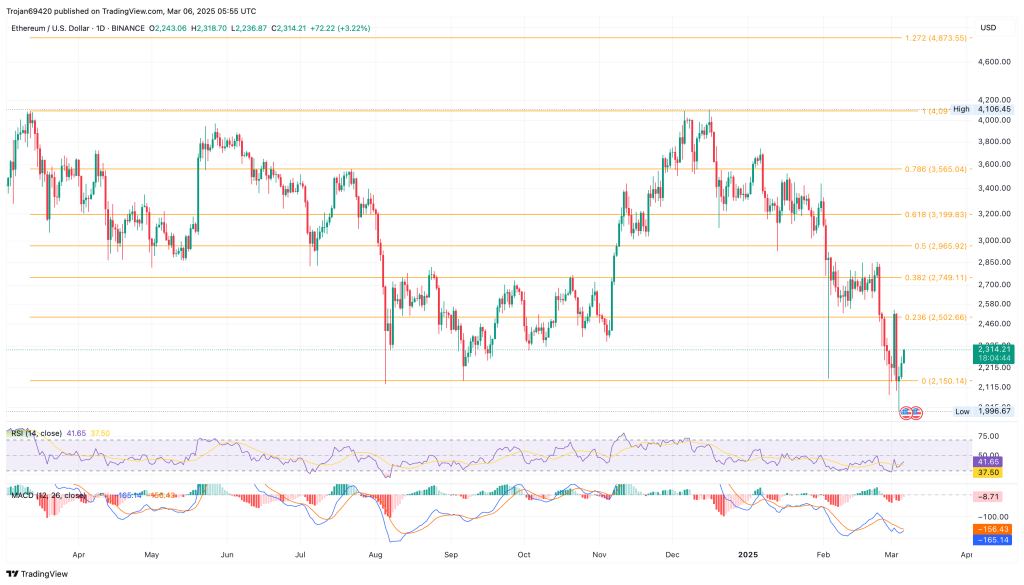Click the green current price tag with countdown 18:04:44
1024x585 pixels.
(x=993, y=354)
